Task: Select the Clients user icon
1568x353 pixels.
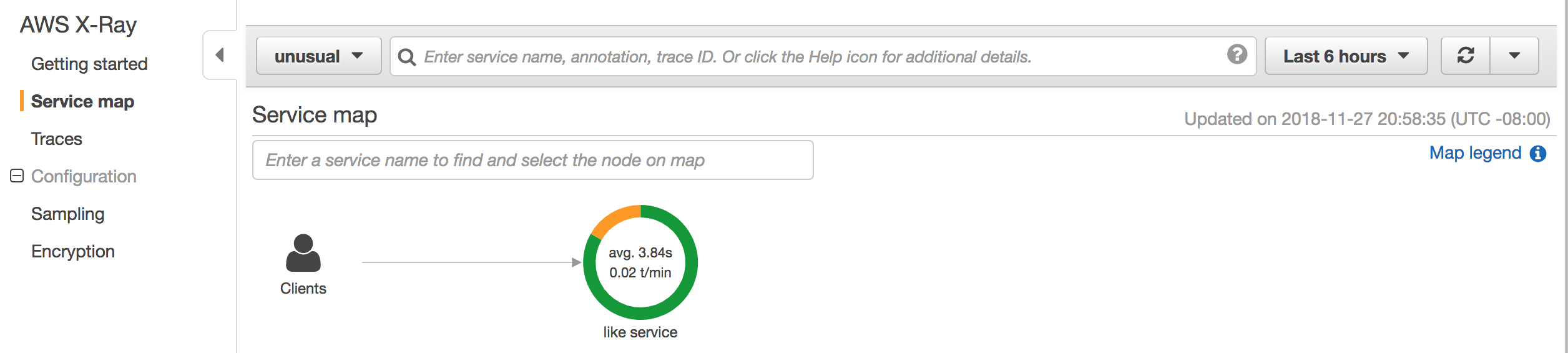Action: pos(303,253)
